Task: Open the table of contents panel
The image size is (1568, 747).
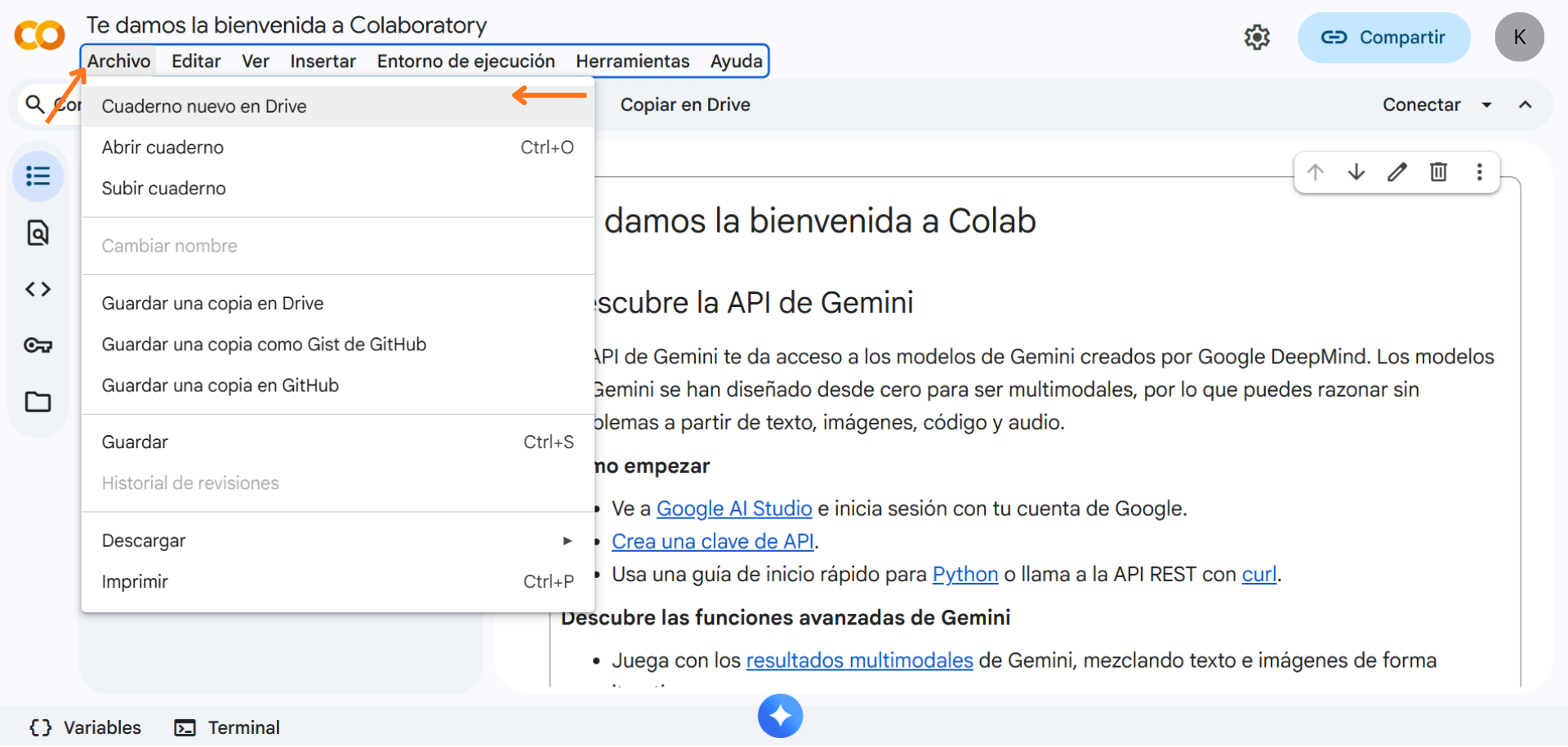Action: 38,176
